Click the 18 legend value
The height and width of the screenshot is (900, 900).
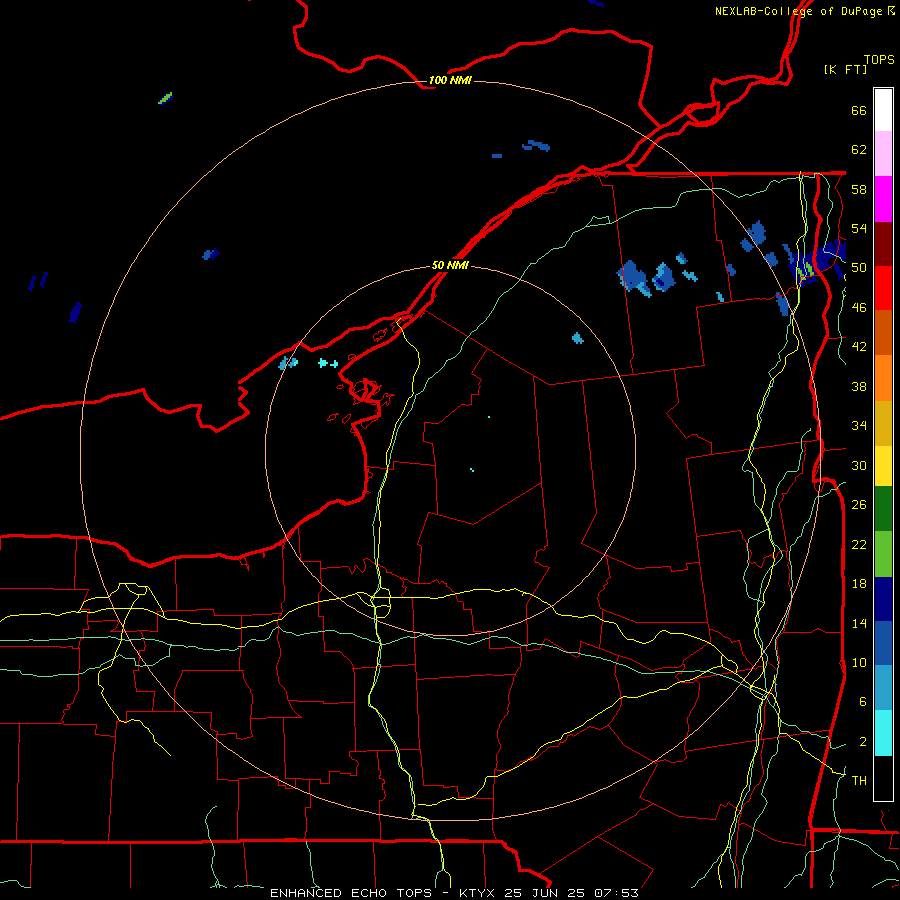point(859,584)
